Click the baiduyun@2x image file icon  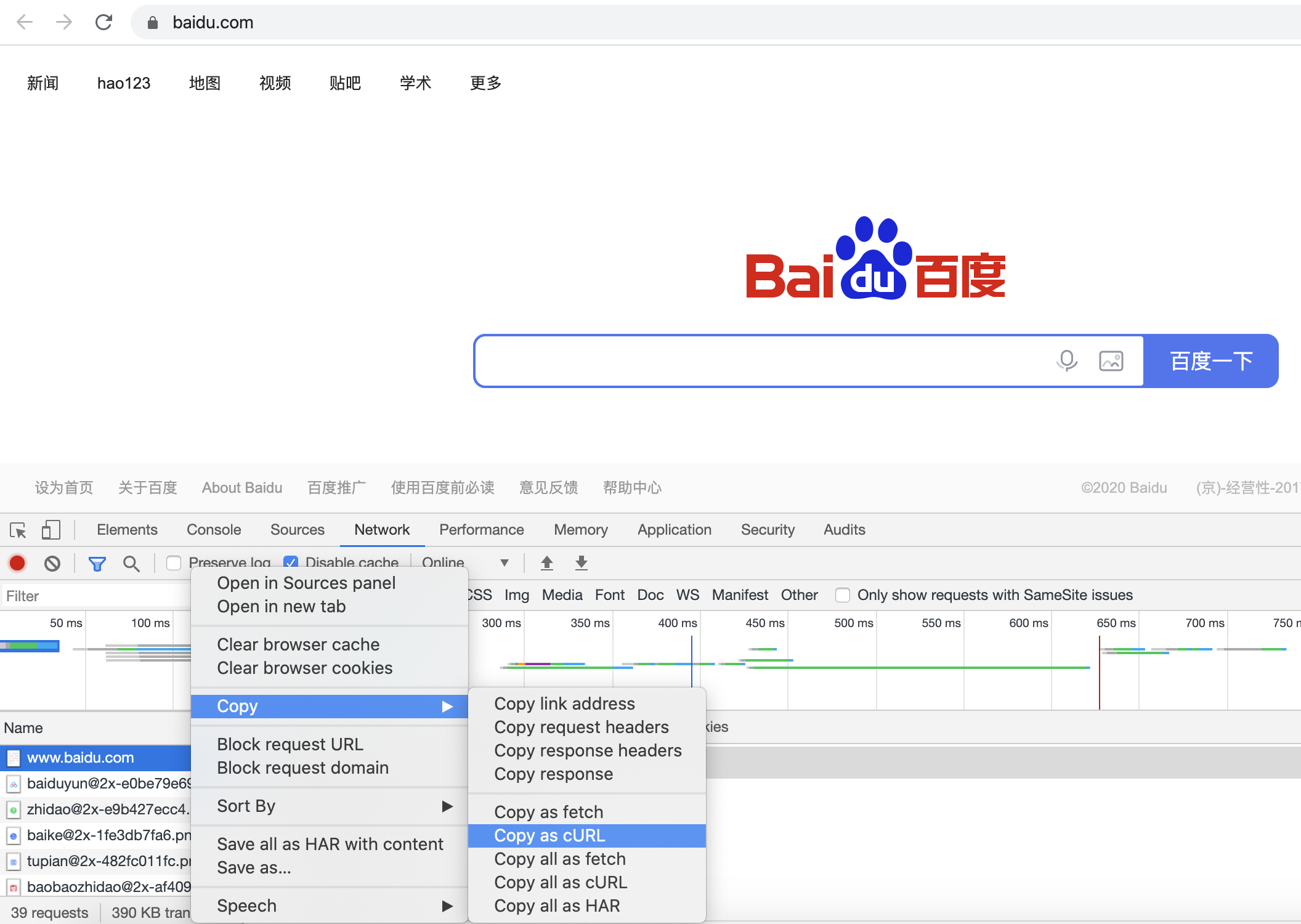pyautogui.click(x=14, y=784)
